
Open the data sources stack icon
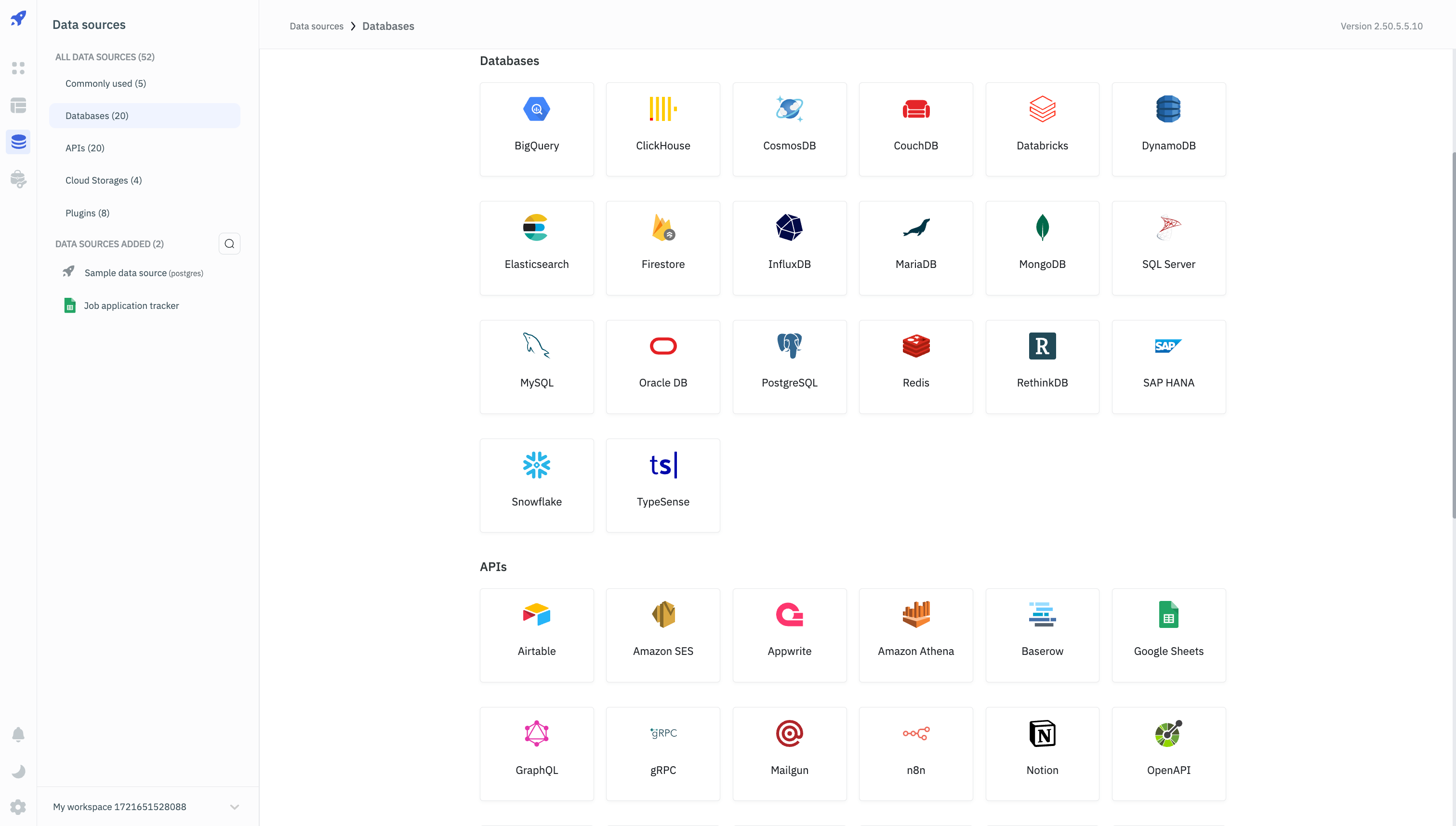pyautogui.click(x=18, y=142)
